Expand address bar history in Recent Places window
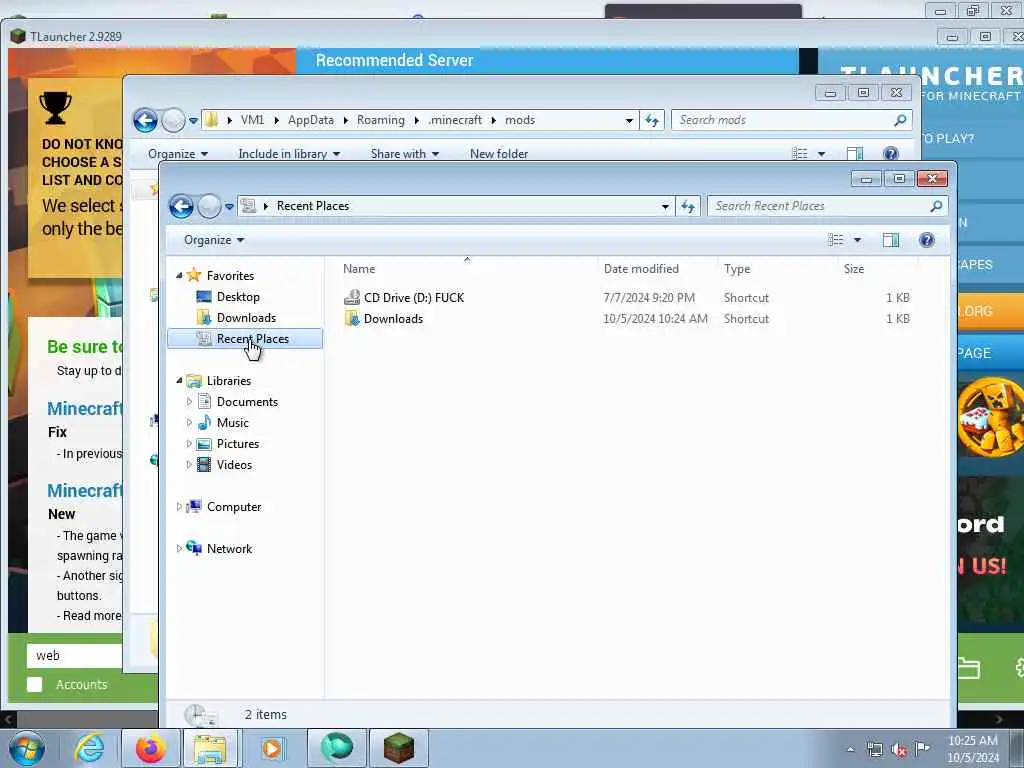Screen dimensions: 1024x768 665,206
